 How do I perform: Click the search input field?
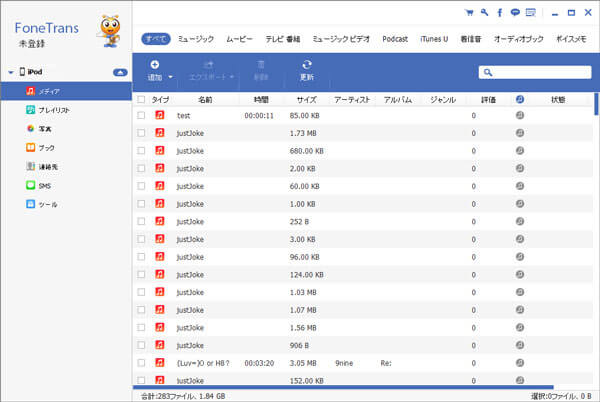(x=537, y=72)
